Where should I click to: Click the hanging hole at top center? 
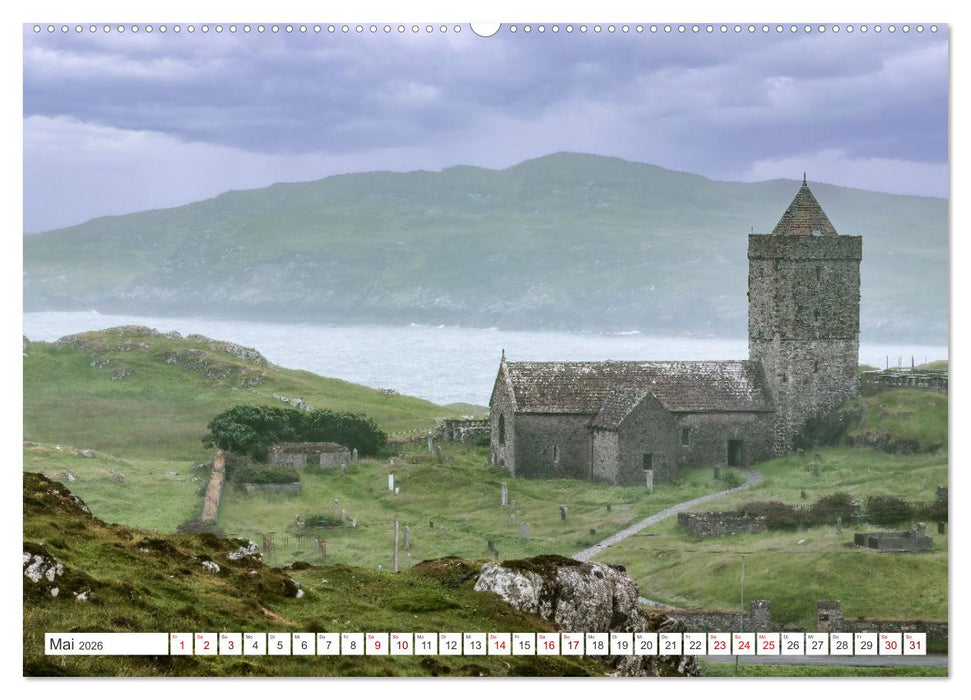click(485, 28)
